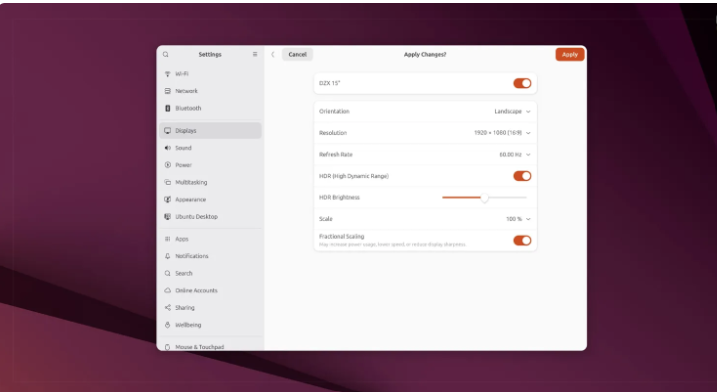The image size is (717, 392).
Task: Click the "Refresh Rate" label
Action: 336,155
